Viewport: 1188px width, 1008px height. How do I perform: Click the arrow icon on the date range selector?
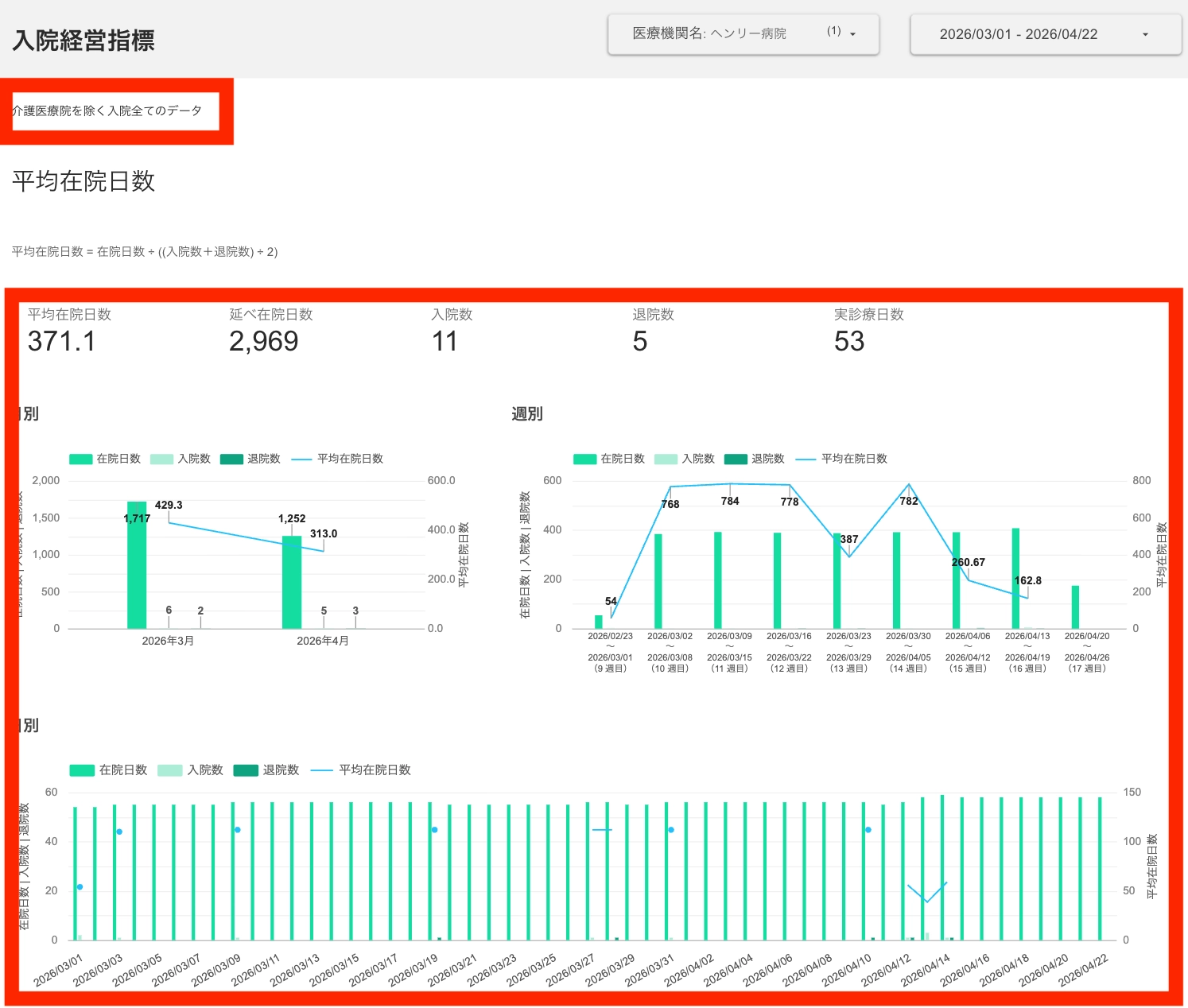coord(1145,35)
